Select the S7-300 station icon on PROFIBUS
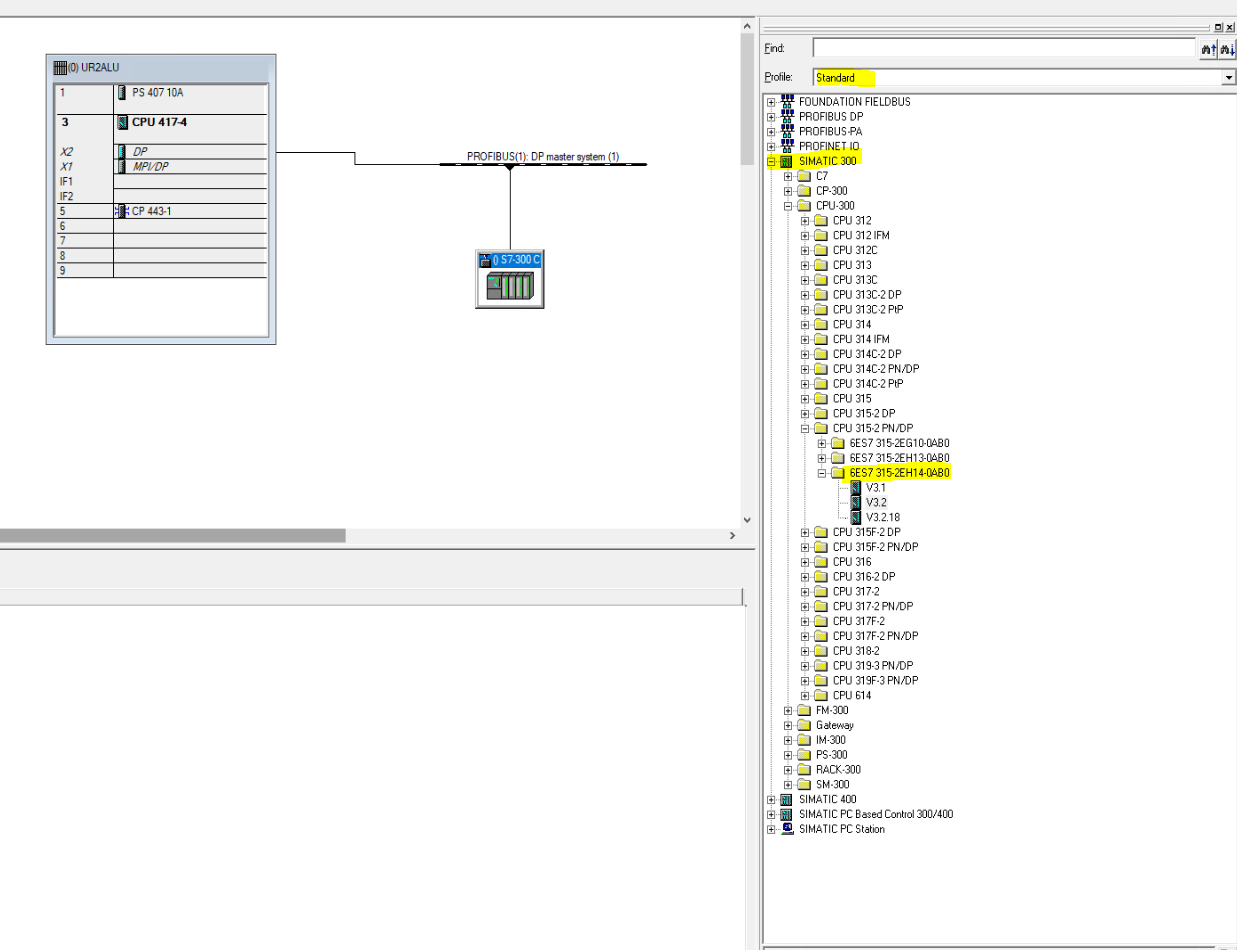 pos(510,285)
